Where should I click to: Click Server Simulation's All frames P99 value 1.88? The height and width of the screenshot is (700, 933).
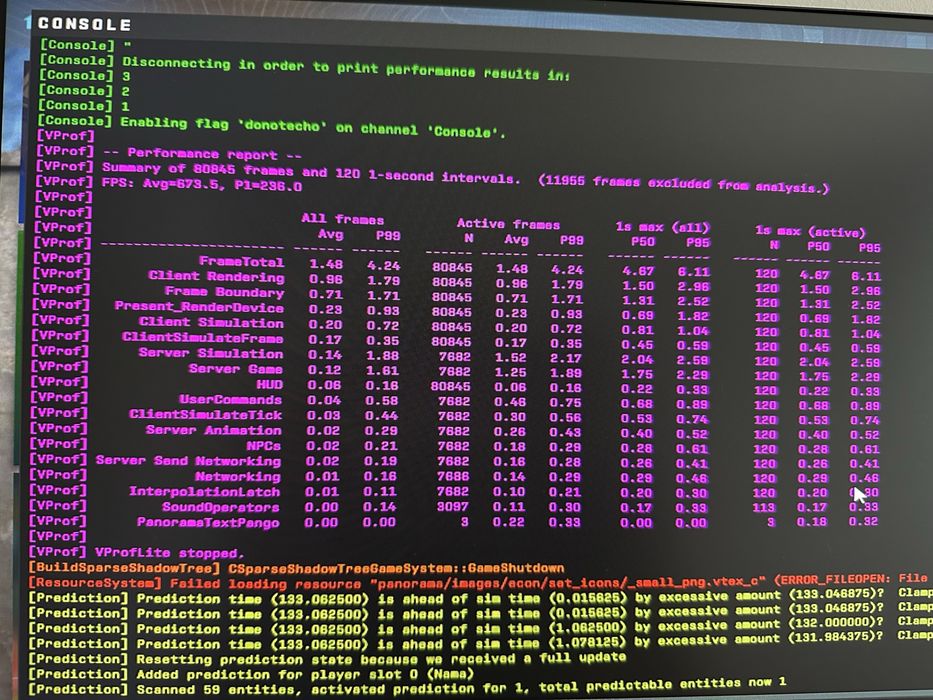pyautogui.click(x=382, y=356)
